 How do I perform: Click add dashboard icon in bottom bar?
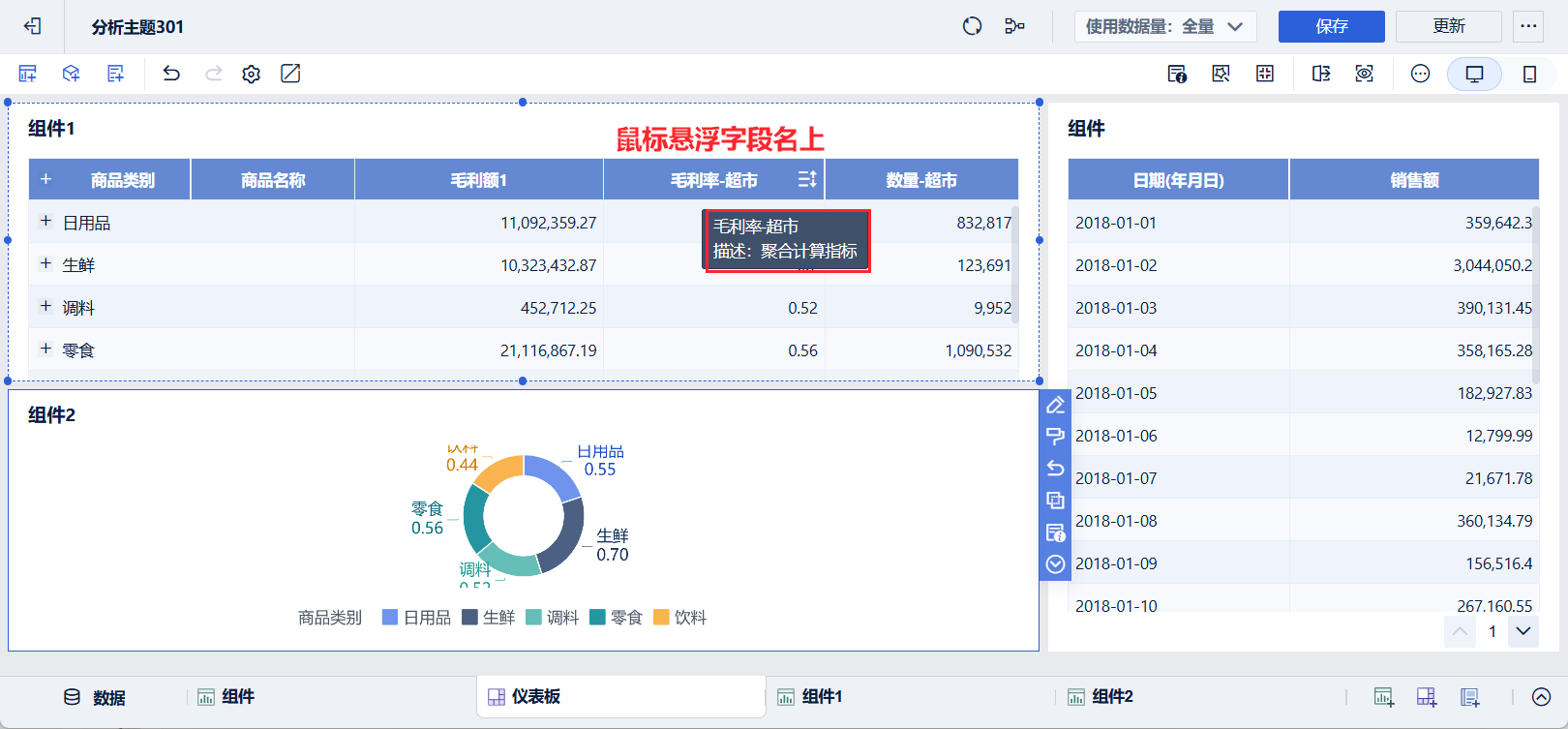click(x=1427, y=697)
